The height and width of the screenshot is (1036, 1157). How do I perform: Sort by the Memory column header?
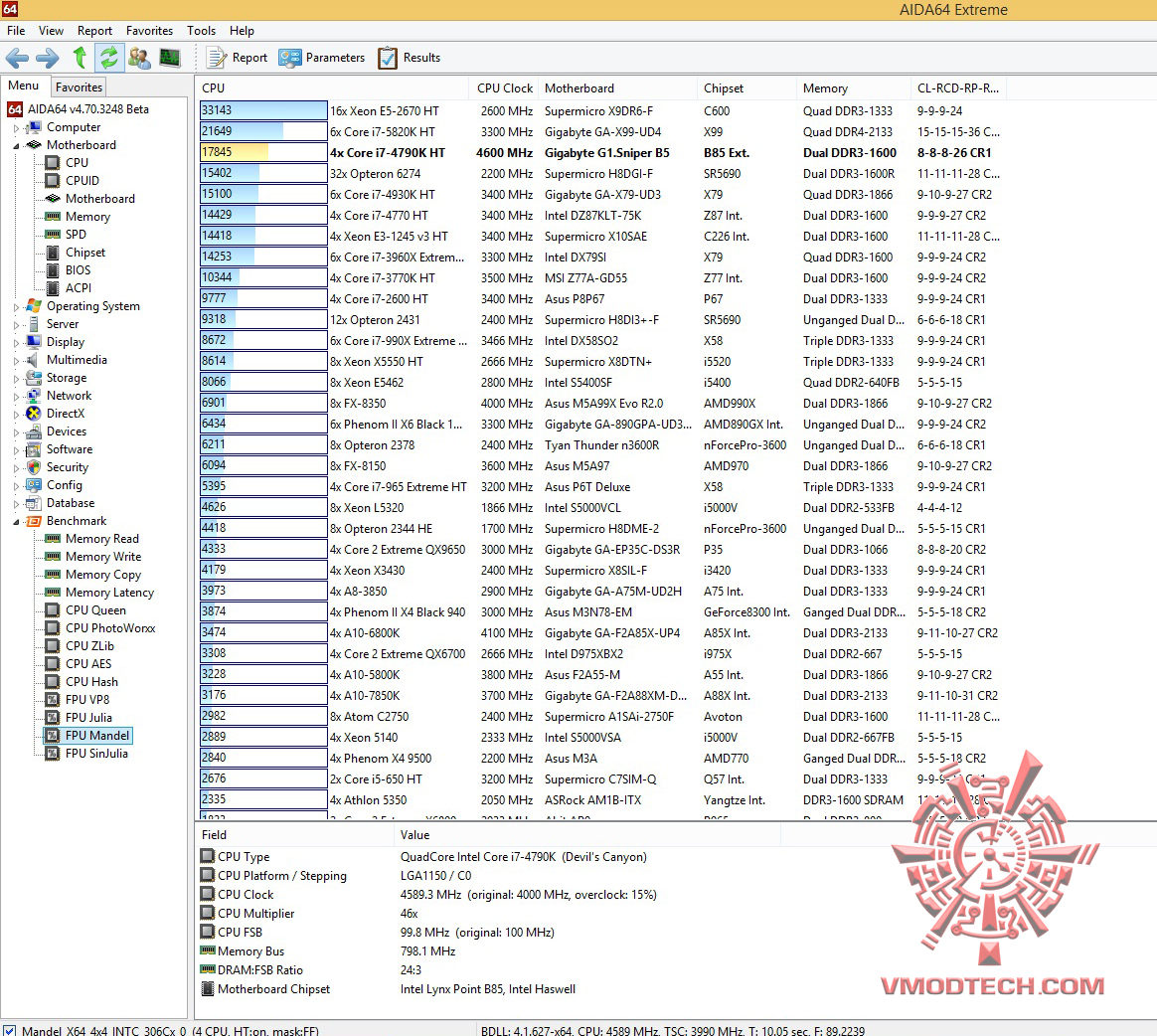(853, 87)
